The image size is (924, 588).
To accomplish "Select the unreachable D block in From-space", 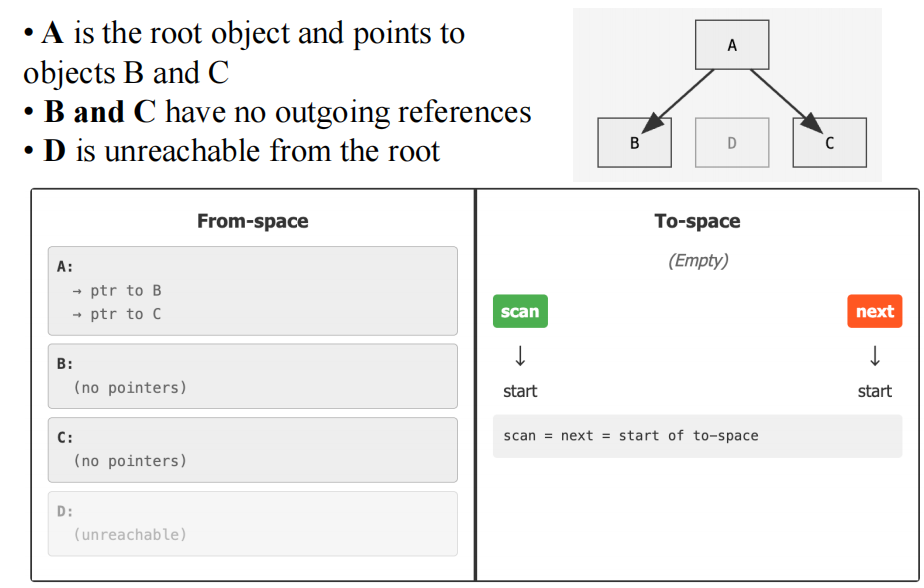I will pyautogui.click(x=253, y=524).
